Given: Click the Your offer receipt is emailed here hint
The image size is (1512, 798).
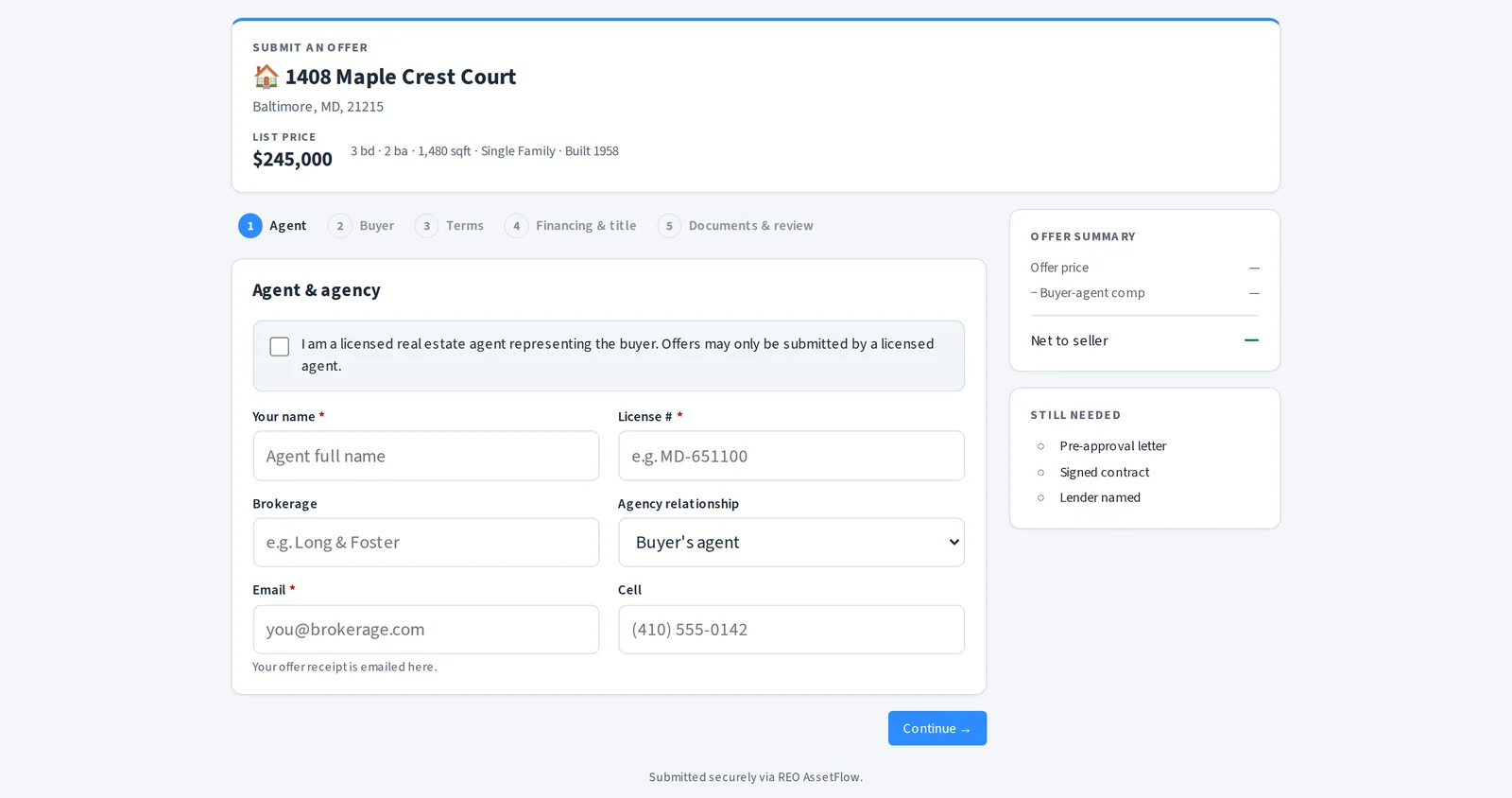Looking at the screenshot, I should pos(345,667).
